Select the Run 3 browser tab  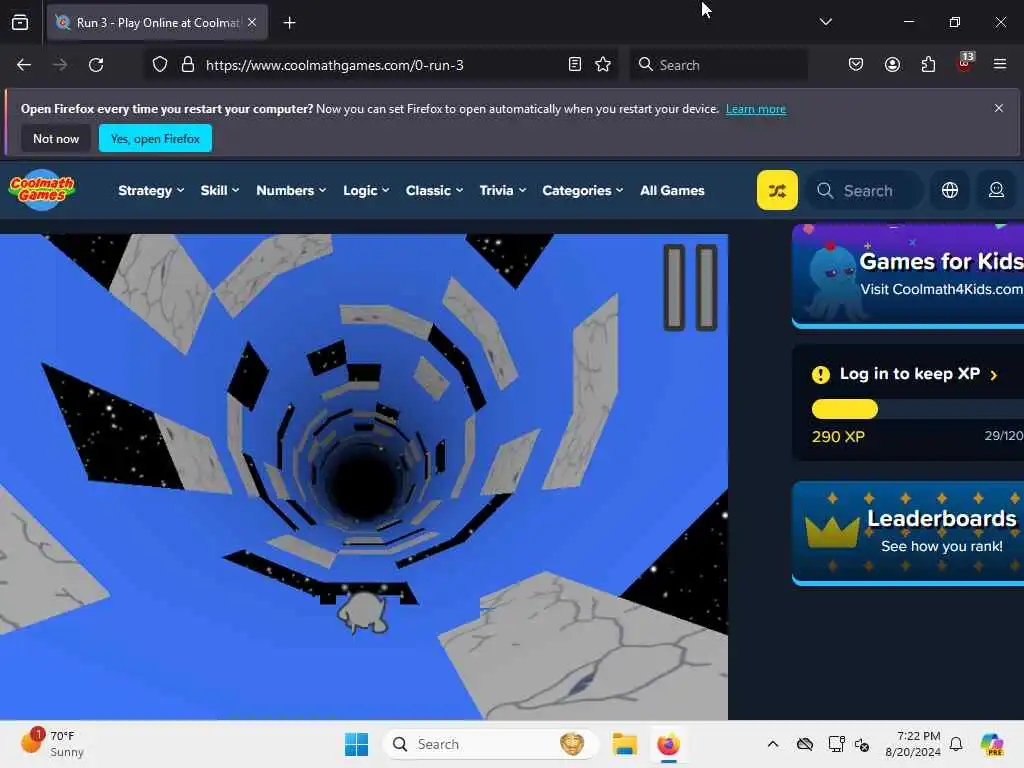(x=157, y=22)
